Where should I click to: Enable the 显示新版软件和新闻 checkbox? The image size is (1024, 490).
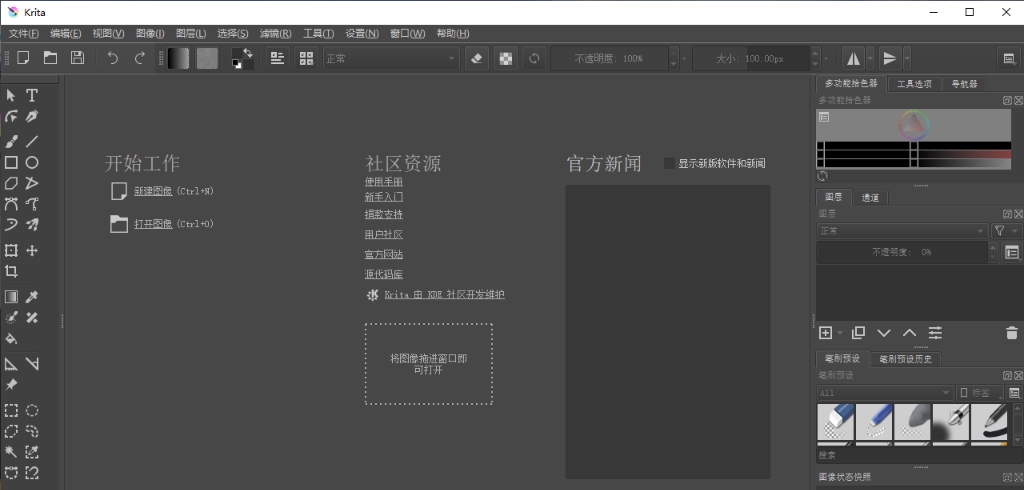click(670, 163)
